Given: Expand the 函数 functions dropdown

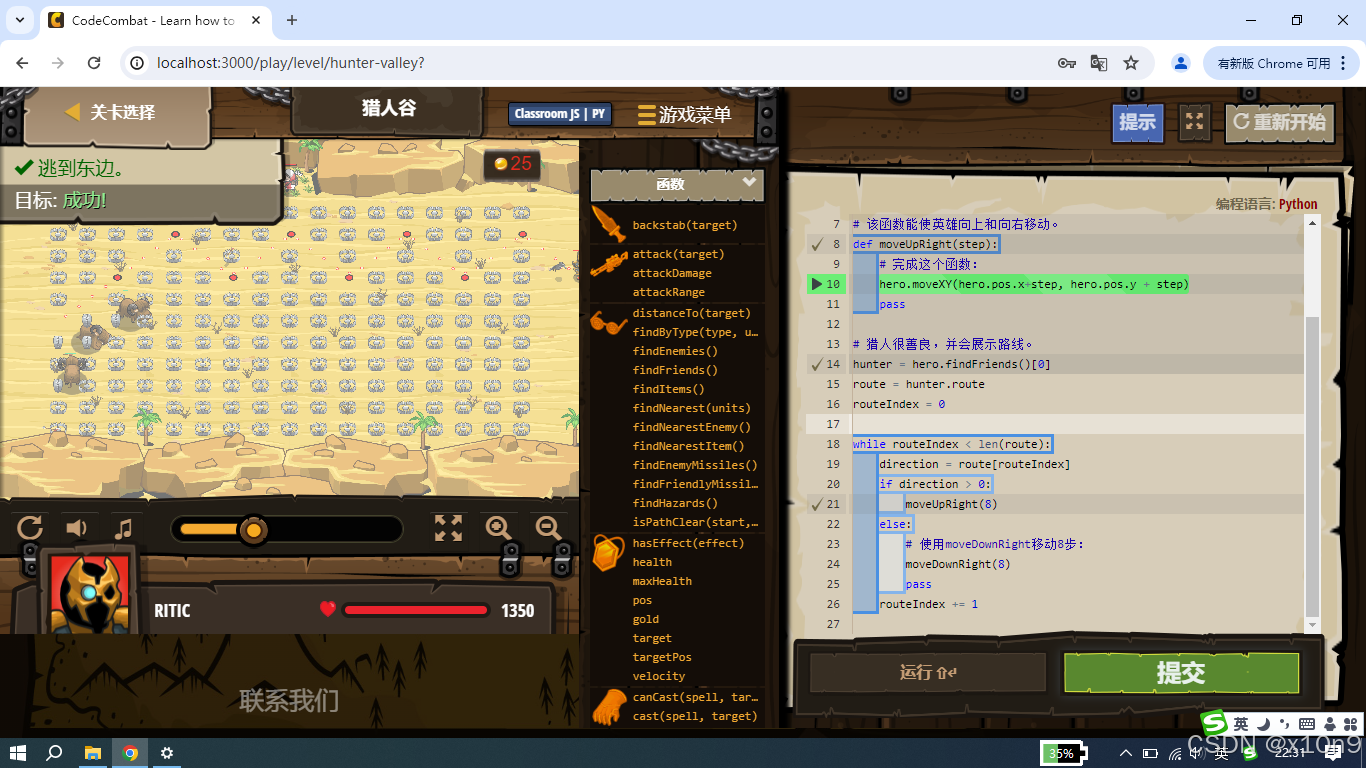Looking at the screenshot, I should pos(677,184).
